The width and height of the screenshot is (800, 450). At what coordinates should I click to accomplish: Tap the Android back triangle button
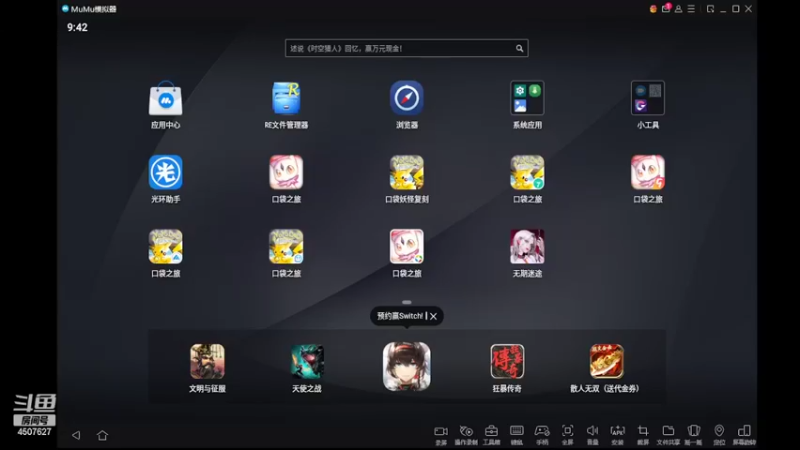pyautogui.click(x=76, y=435)
